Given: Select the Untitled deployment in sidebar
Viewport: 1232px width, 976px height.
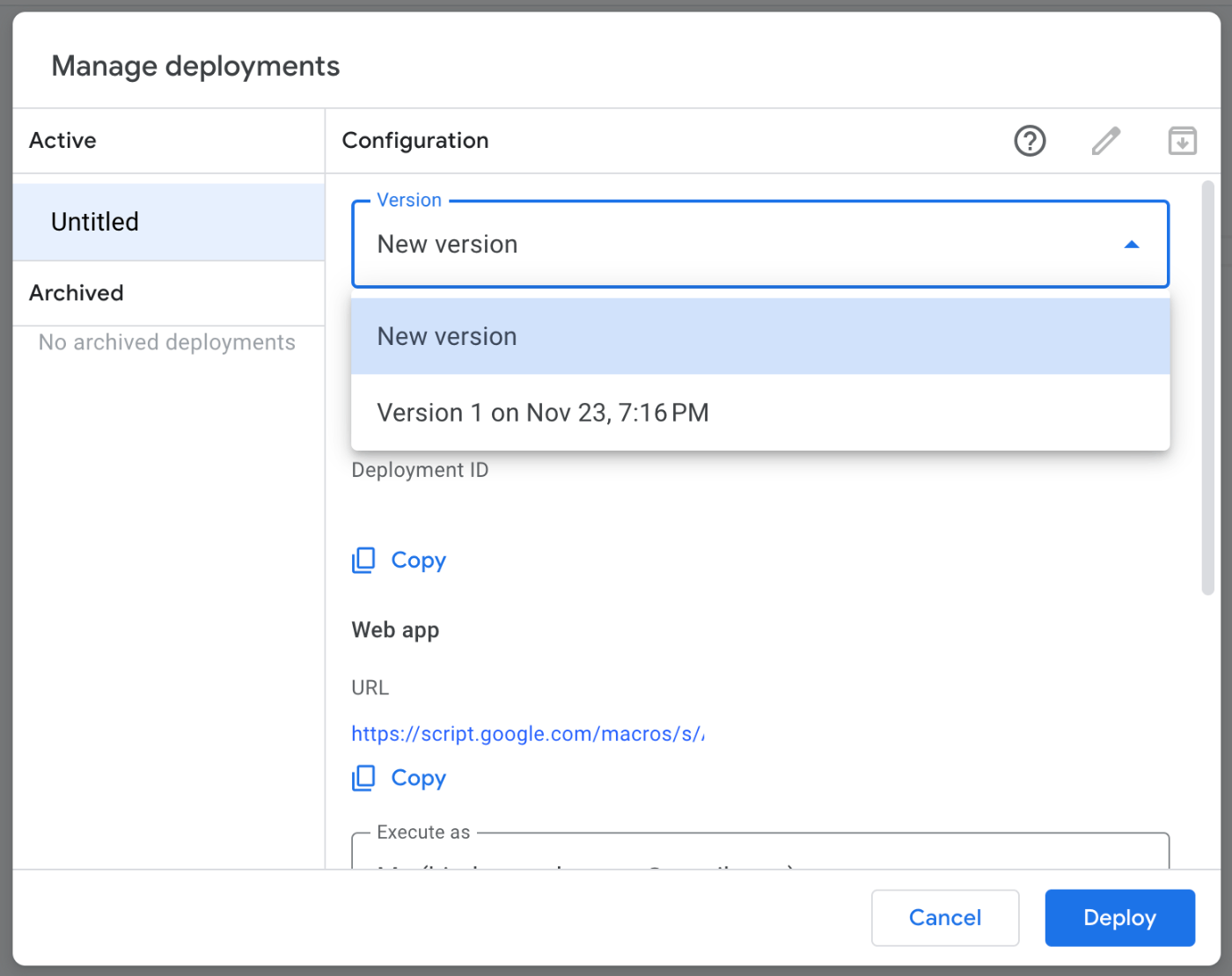Looking at the screenshot, I should 95,222.
